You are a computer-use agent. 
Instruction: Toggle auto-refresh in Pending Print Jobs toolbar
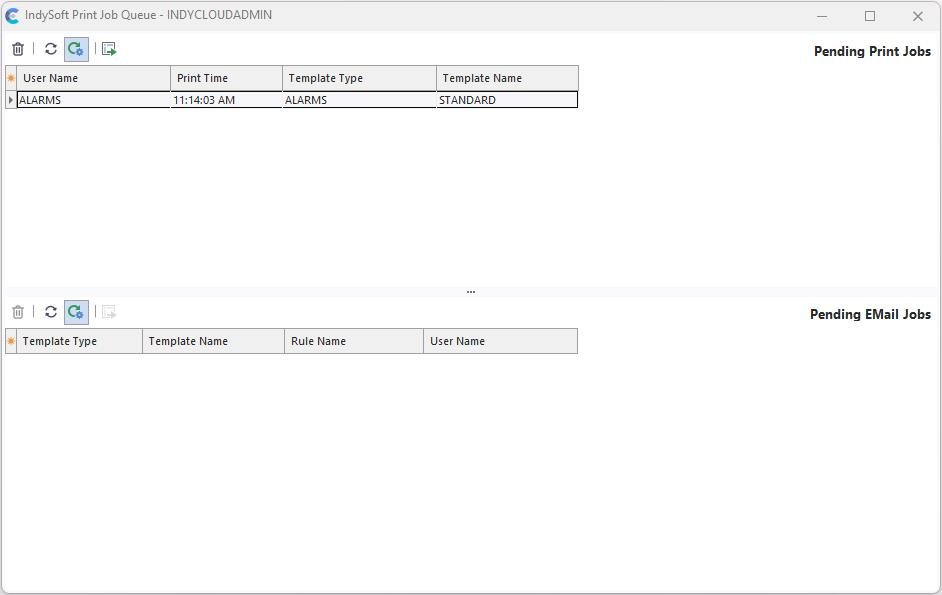pos(76,49)
